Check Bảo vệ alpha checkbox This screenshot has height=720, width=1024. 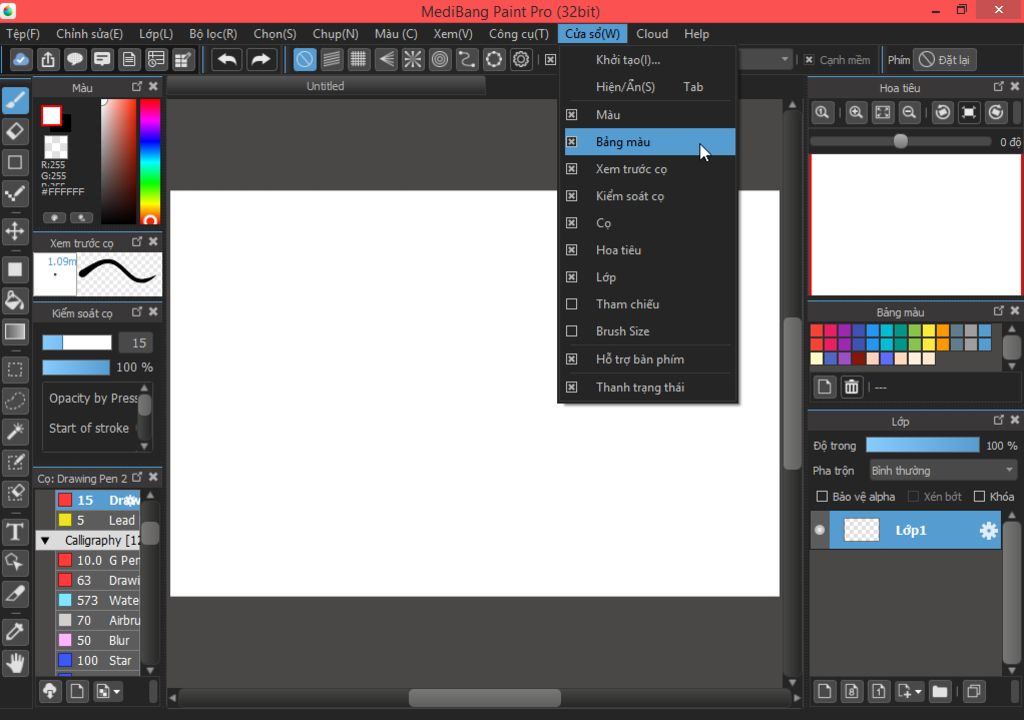pyautogui.click(x=822, y=497)
